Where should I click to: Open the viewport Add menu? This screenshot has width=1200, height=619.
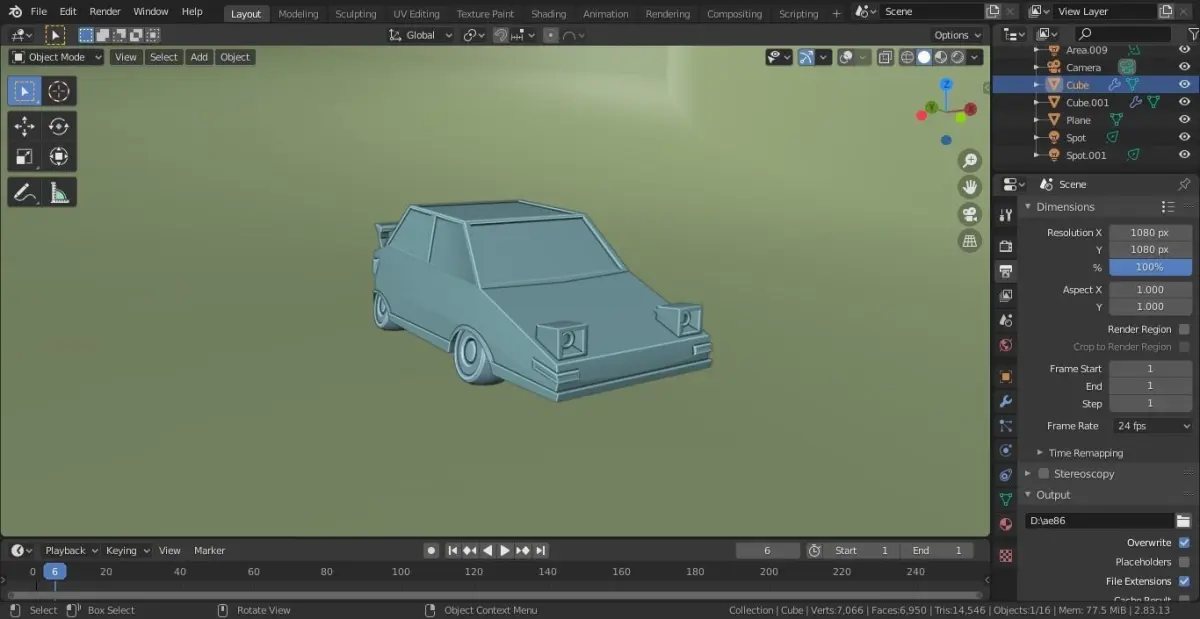199,57
